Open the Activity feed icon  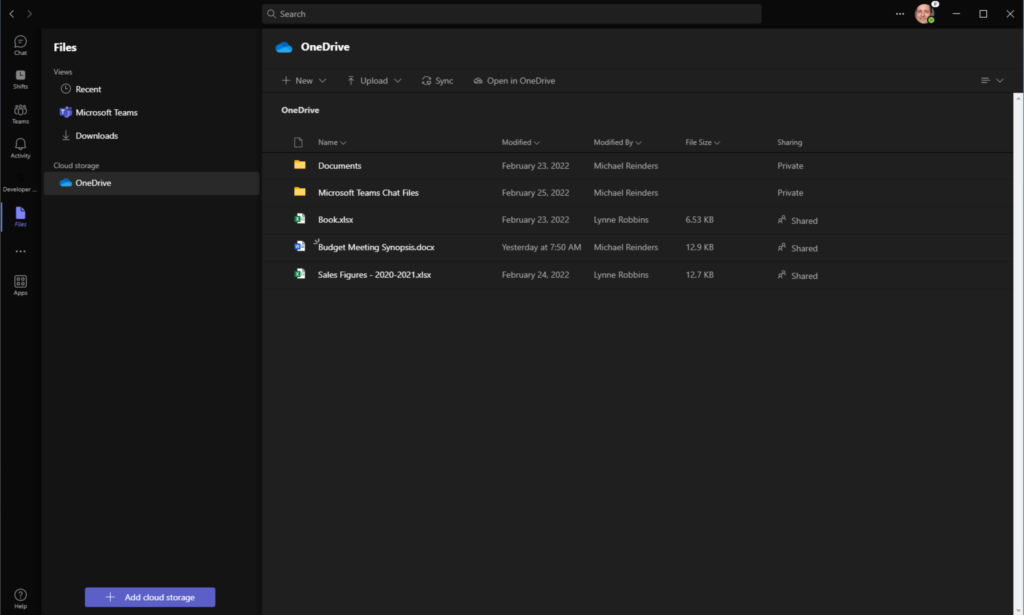[20, 148]
